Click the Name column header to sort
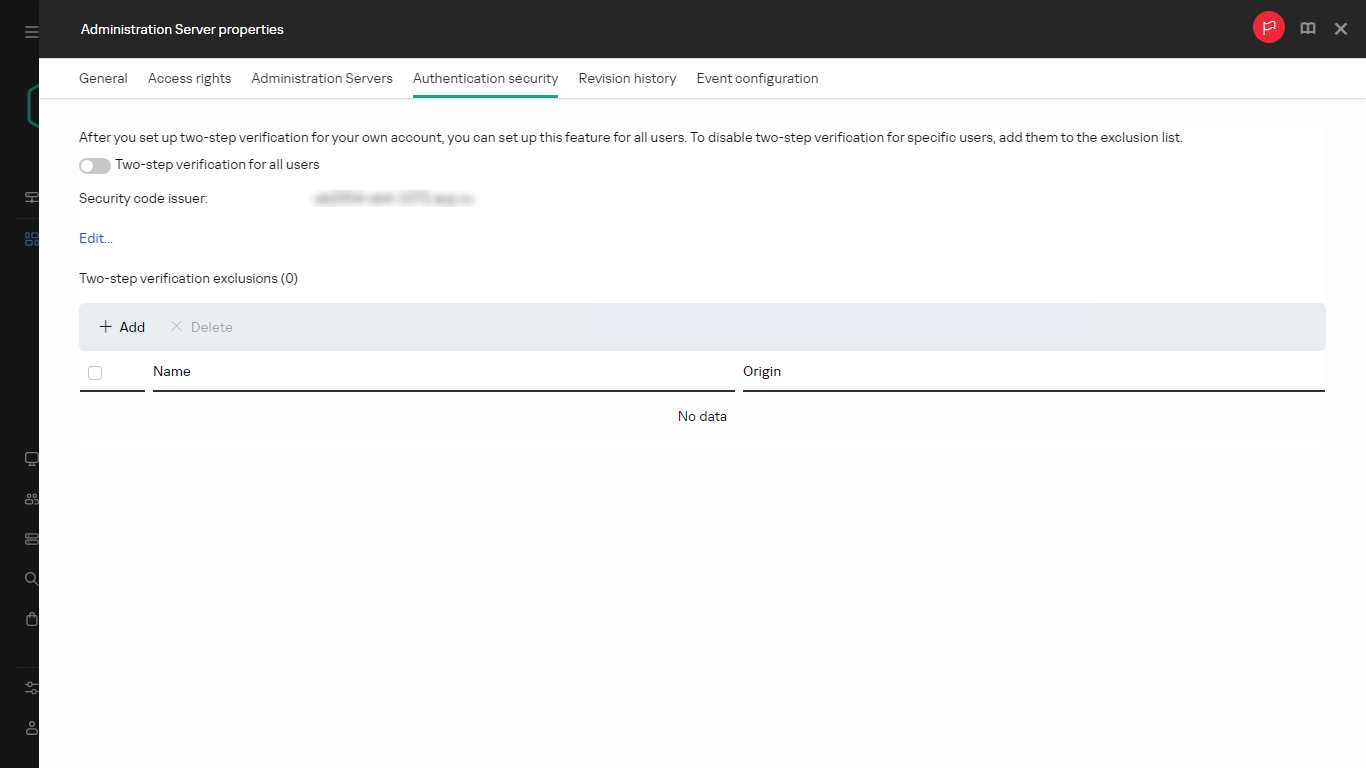Image resolution: width=1366 pixels, height=768 pixels. 171,371
